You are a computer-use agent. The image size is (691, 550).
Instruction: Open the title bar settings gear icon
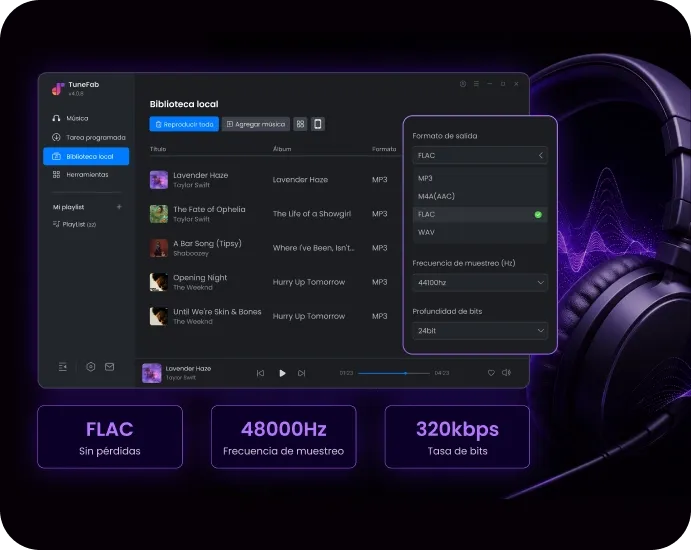click(x=463, y=84)
